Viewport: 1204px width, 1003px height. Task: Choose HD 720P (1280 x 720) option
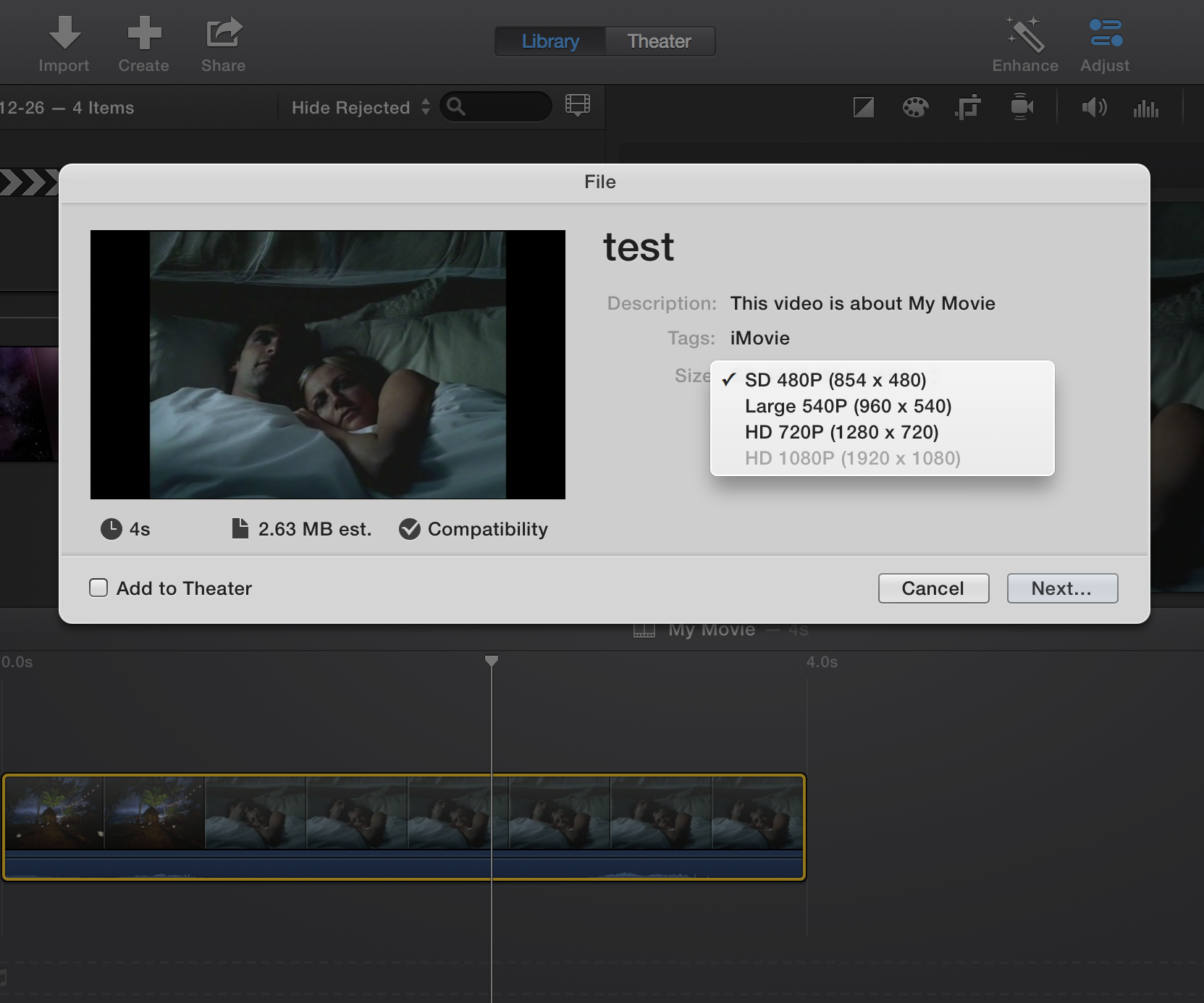pyautogui.click(x=841, y=432)
